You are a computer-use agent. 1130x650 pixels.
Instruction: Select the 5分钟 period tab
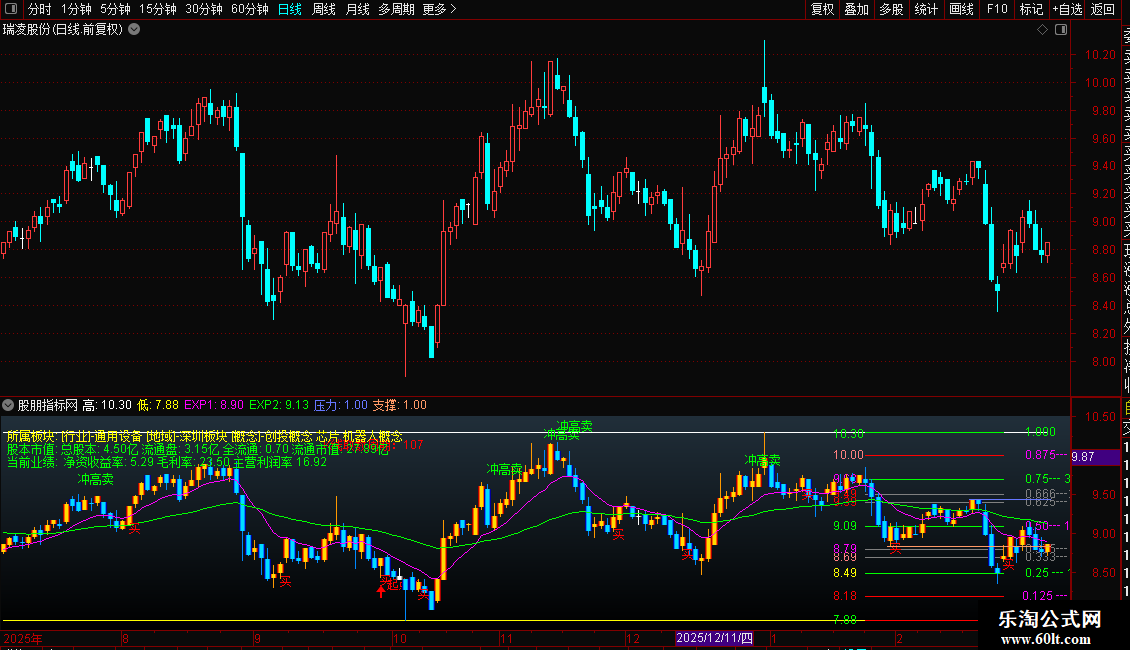(115, 9)
